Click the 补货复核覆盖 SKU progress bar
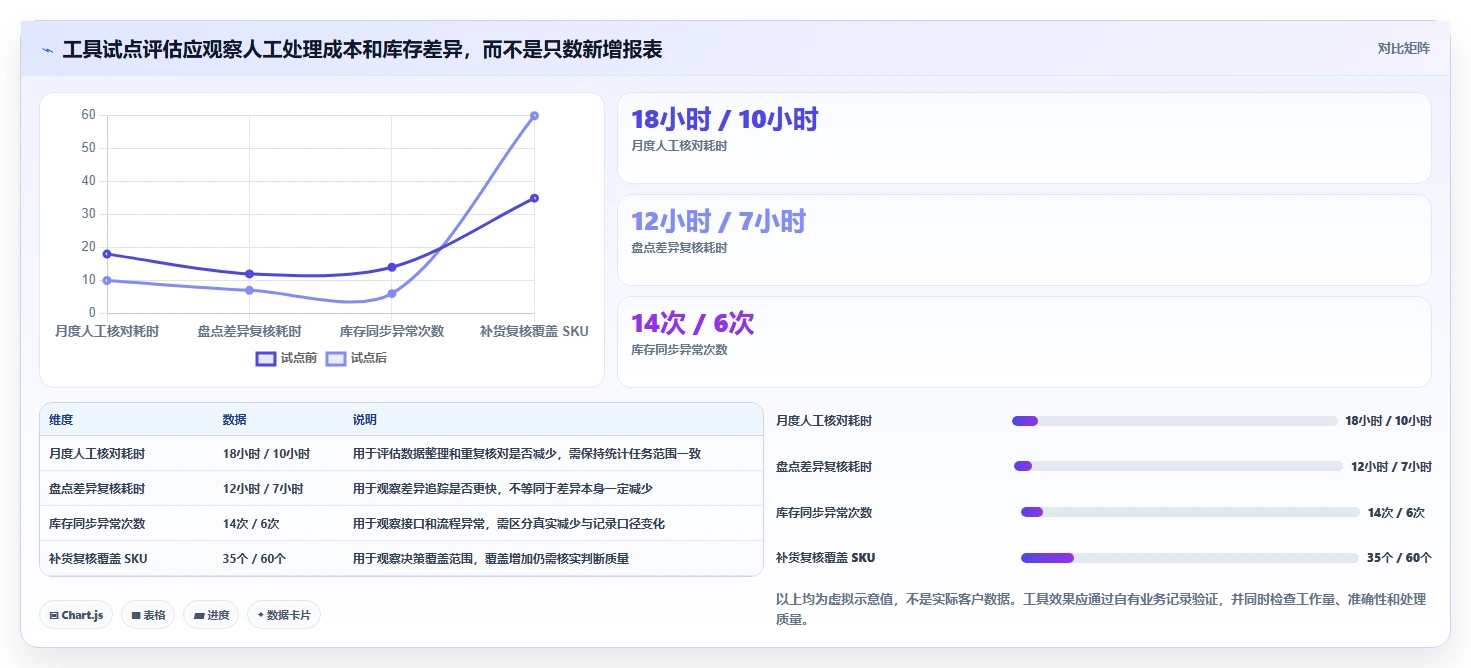The width and height of the screenshot is (1471, 668). 1190,557
